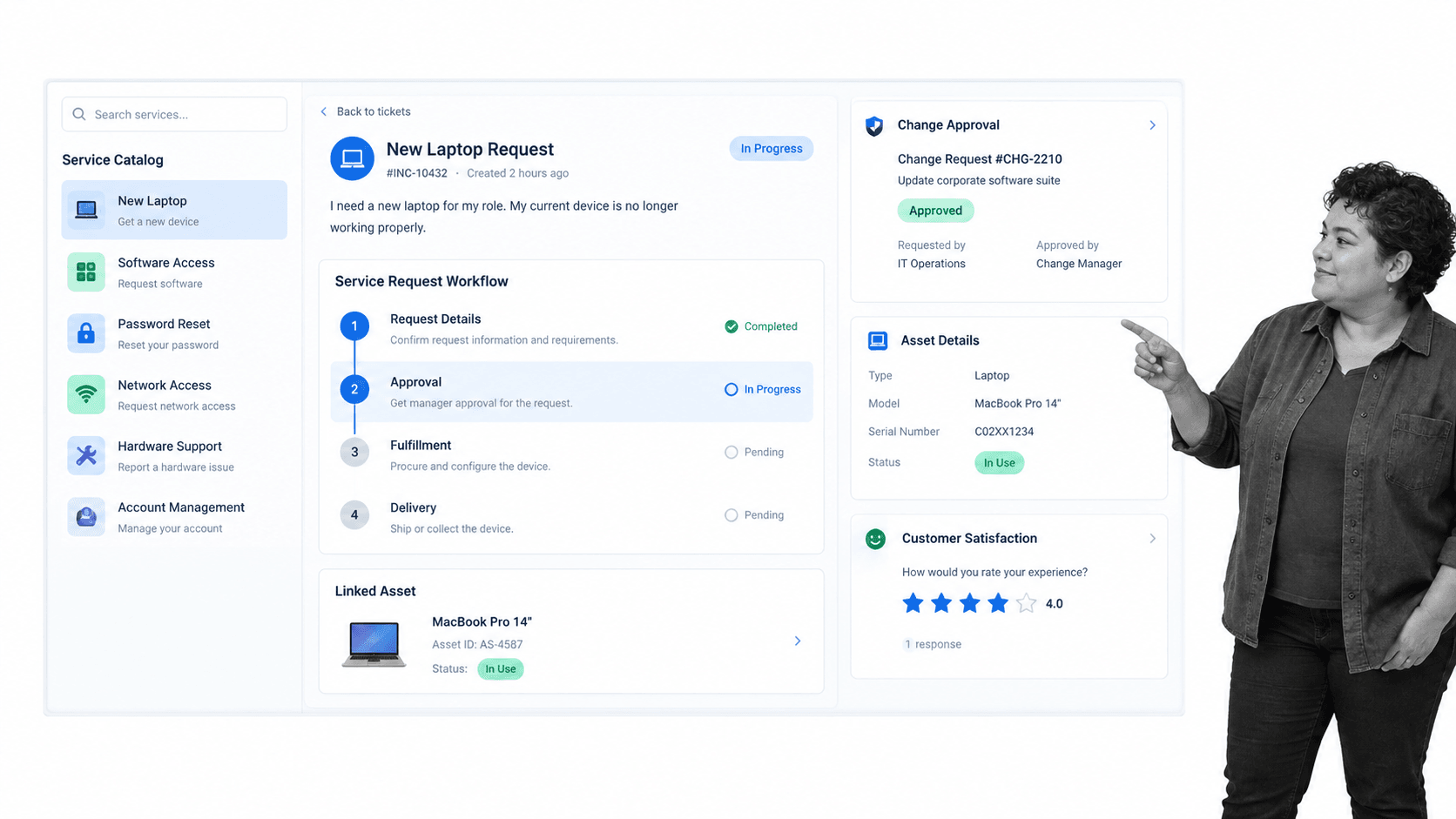Image resolution: width=1456 pixels, height=819 pixels.
Task: Click the blue In Progress status badge
Action: 772,149
